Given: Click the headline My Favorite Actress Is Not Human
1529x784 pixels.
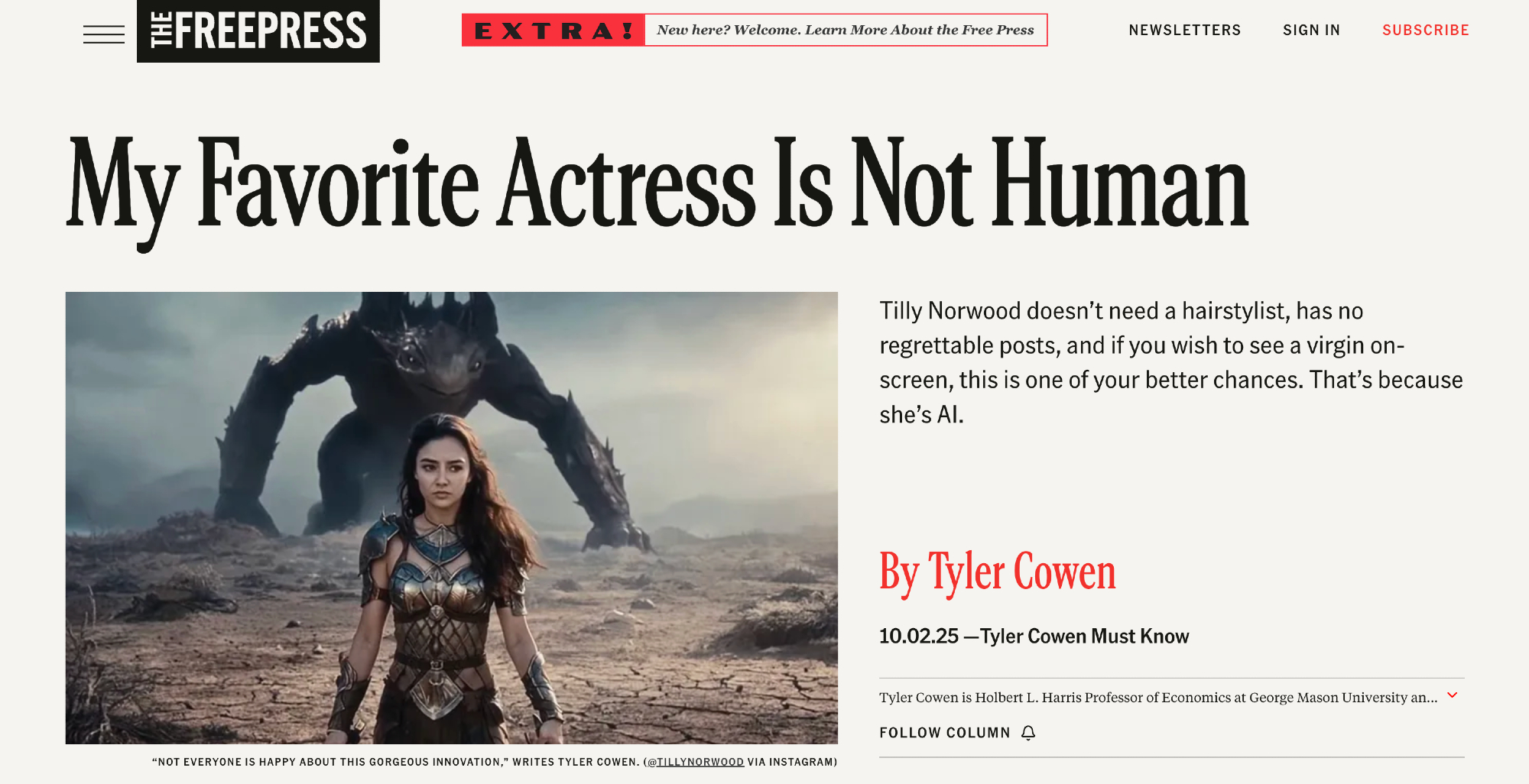Looking at the screenshot, I should coord(657,186).
